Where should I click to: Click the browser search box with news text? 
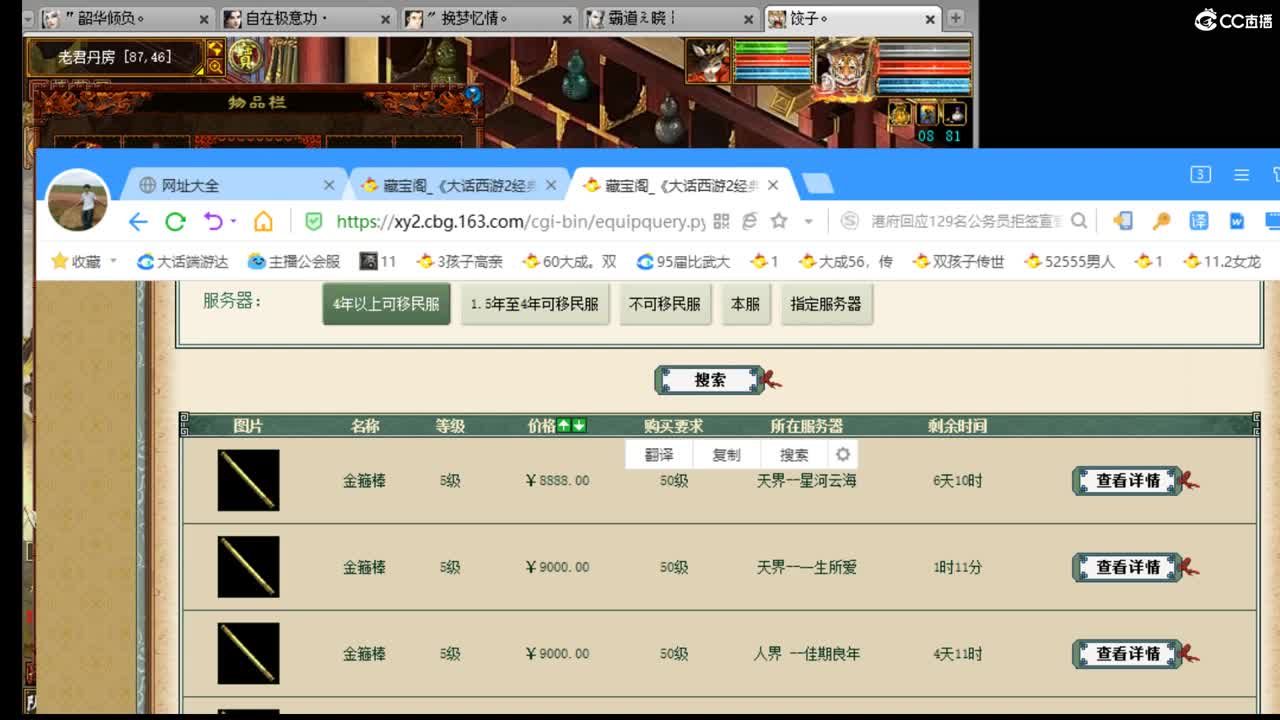tap(964, 221)
